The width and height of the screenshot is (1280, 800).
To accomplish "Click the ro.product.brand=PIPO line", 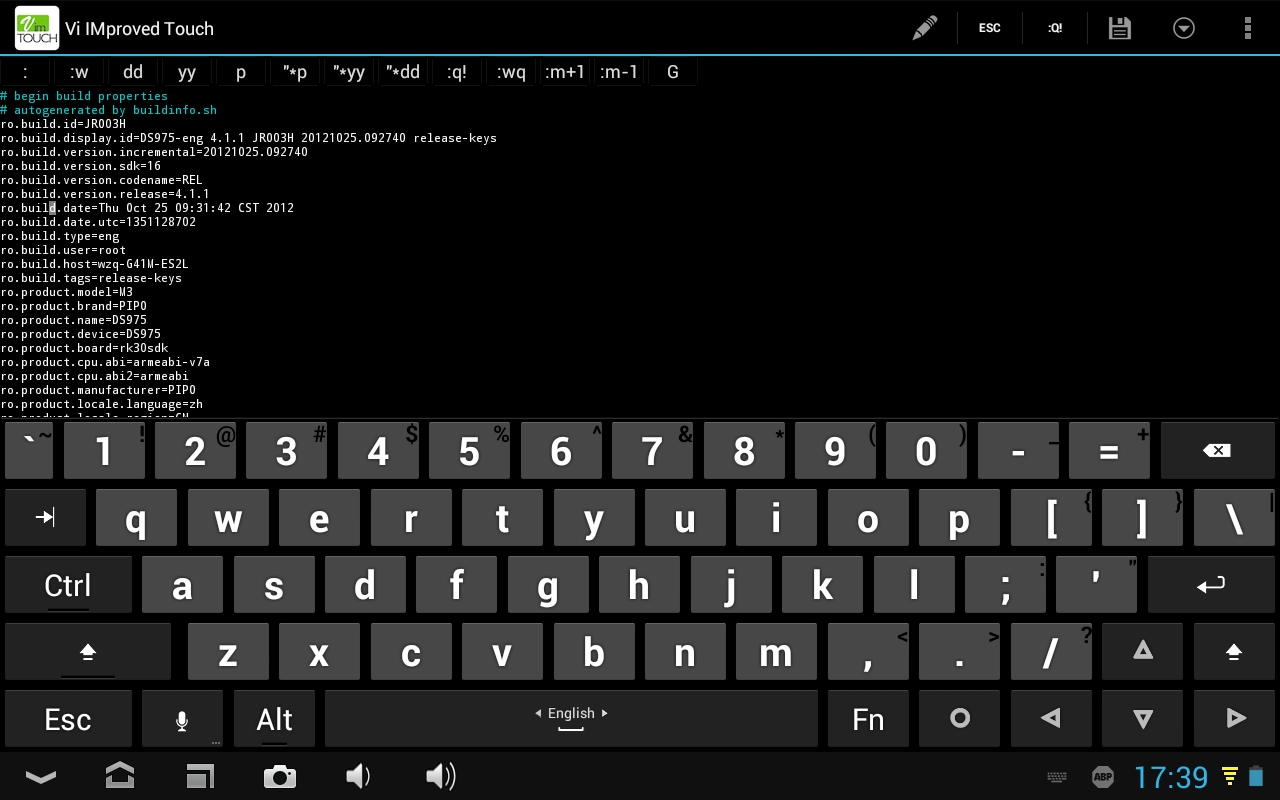I will [74, 306].
